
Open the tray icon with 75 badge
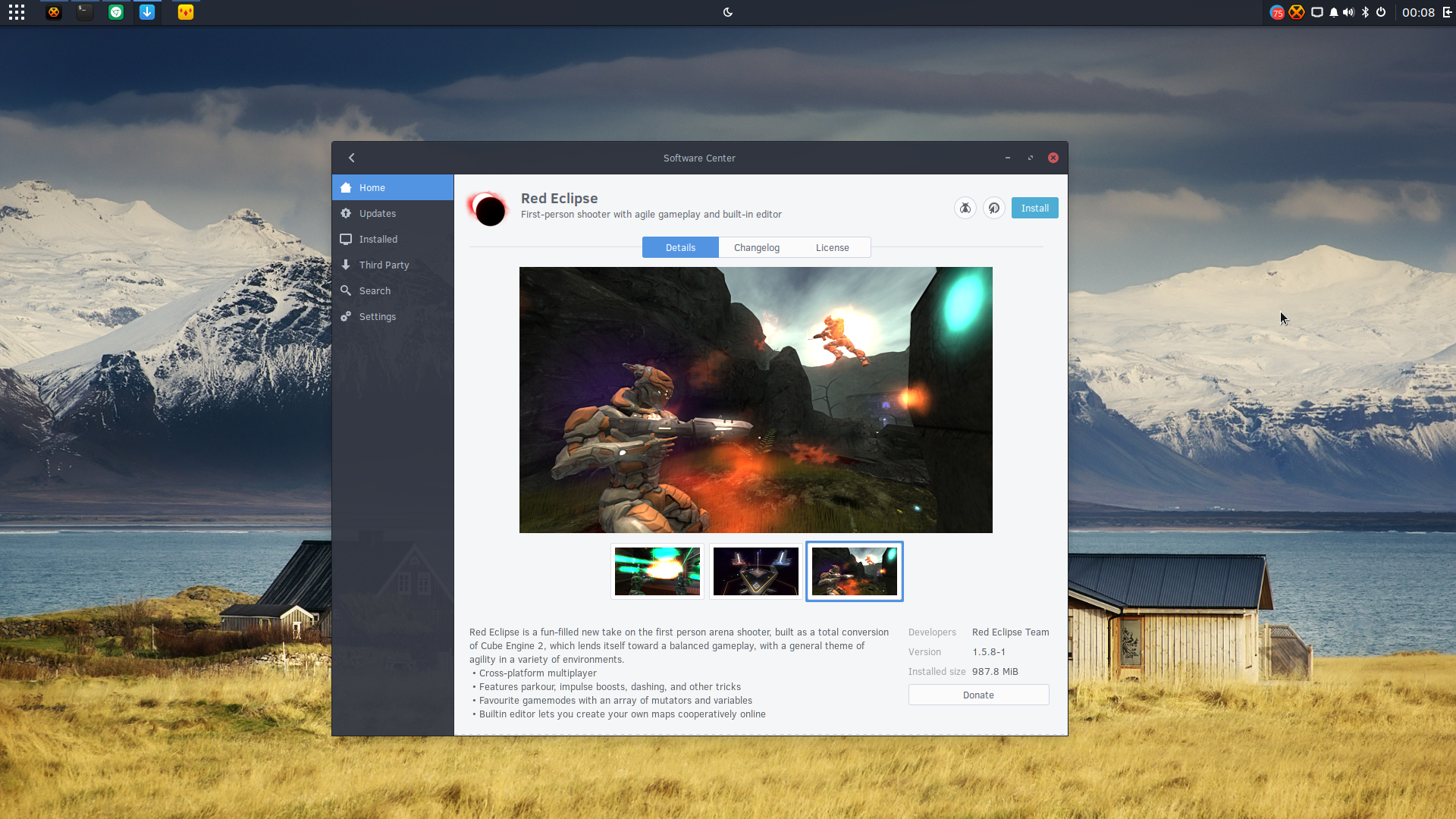tap(1277, 12)
